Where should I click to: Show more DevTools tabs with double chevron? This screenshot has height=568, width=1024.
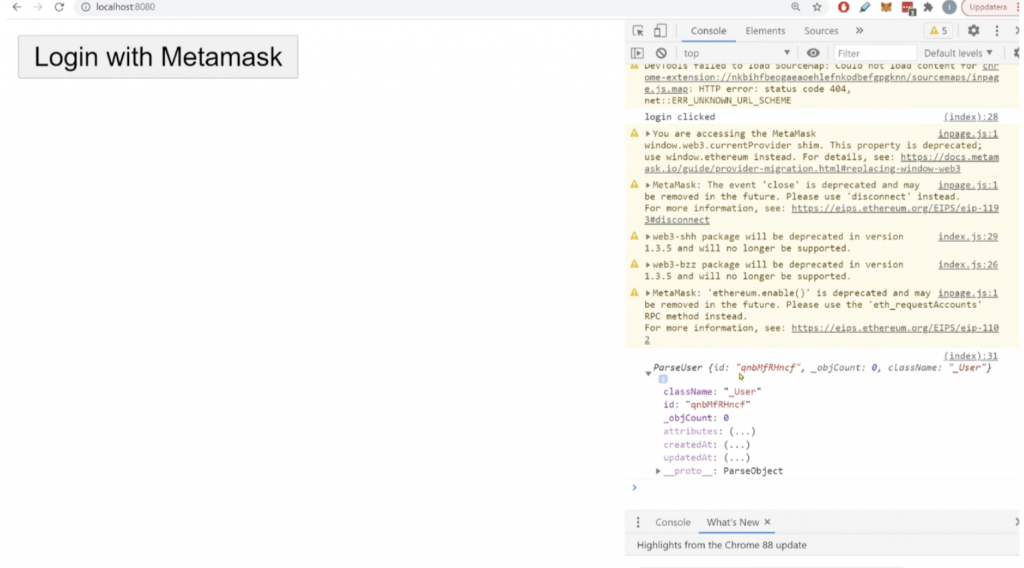[x=859, y=31]
